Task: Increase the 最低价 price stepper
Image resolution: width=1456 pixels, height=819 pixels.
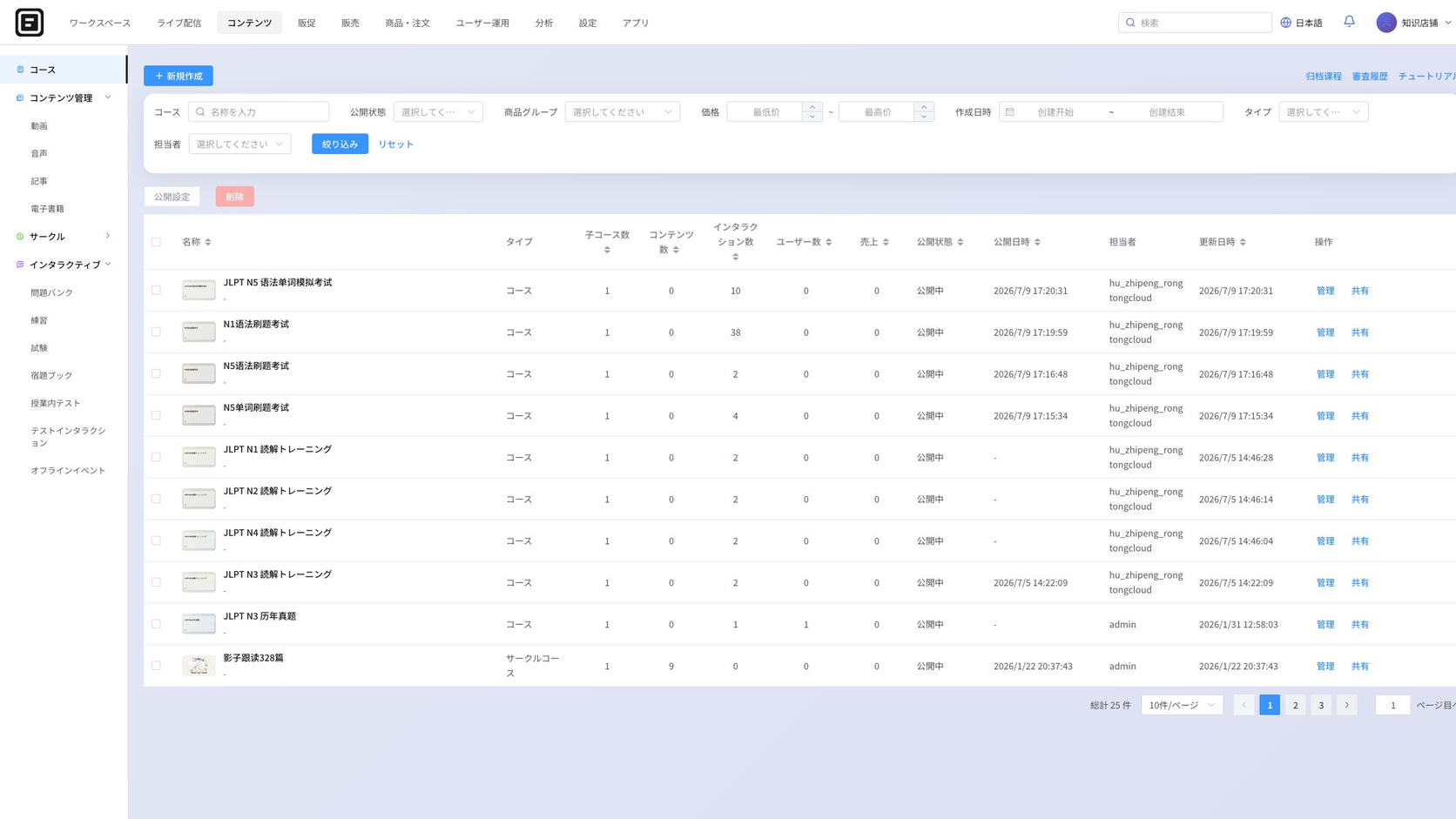Action: 812,107
